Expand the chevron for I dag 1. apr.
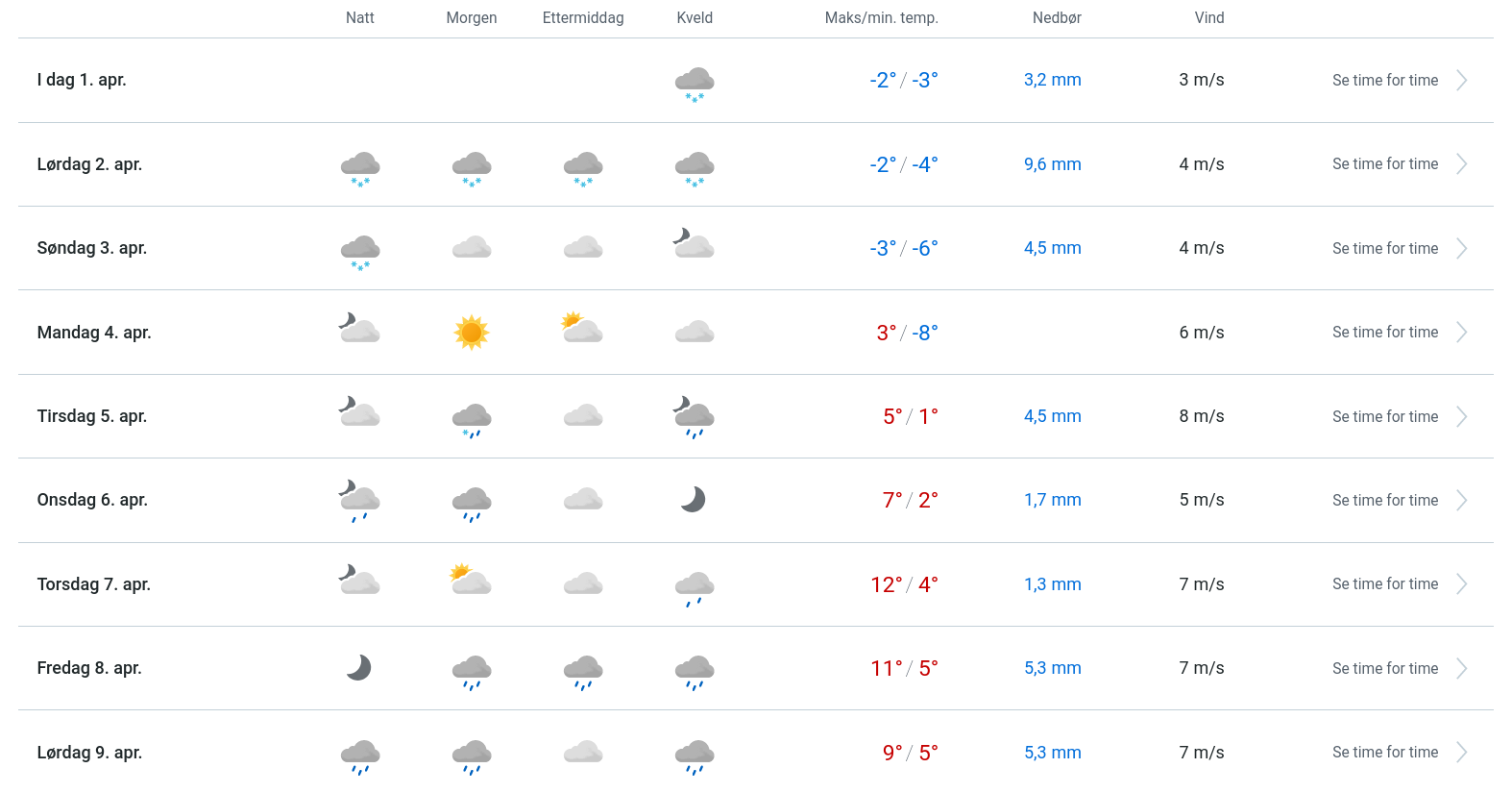The image size is (1512, 793). (1461, 81)
